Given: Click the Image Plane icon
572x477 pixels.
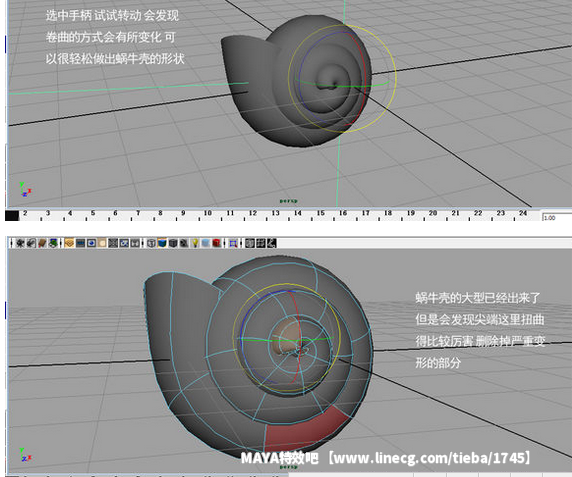Looking at the screenshot, I should coord(53,243).
